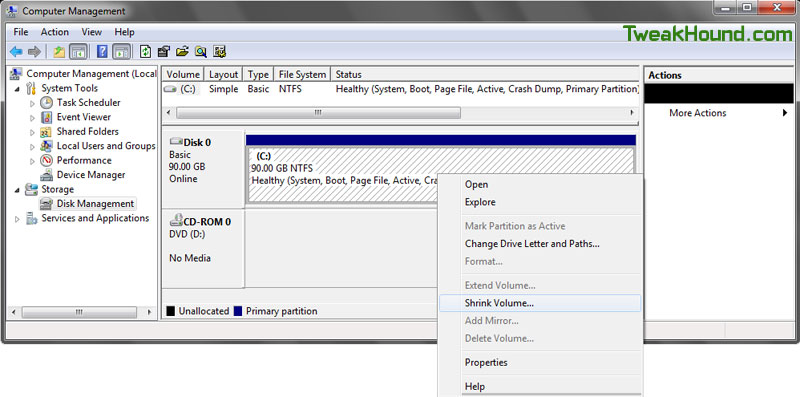800x397 pixels.
Task: Choose Help from the context menu
Action: pos(540,386)
